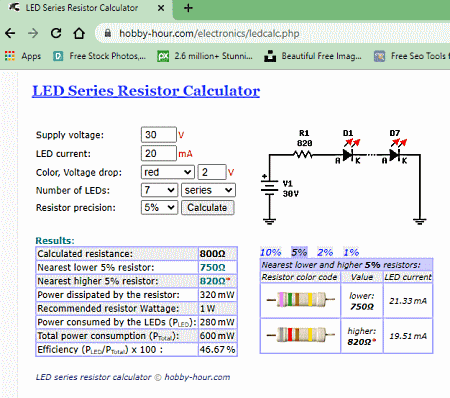This screenshot has width=450, height=398.
Task: Expand the Number of LEDs dropdown showing 7
Action: [159, 190]
